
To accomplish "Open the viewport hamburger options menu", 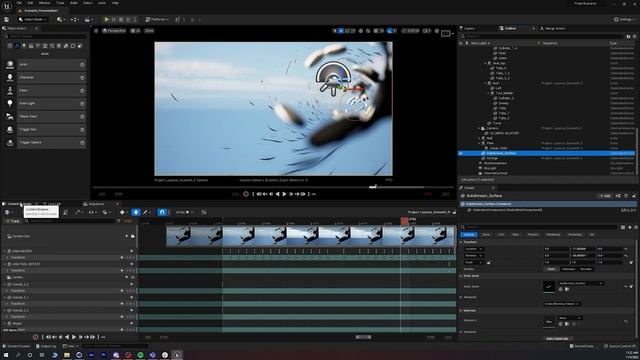I will pos(96,31).
